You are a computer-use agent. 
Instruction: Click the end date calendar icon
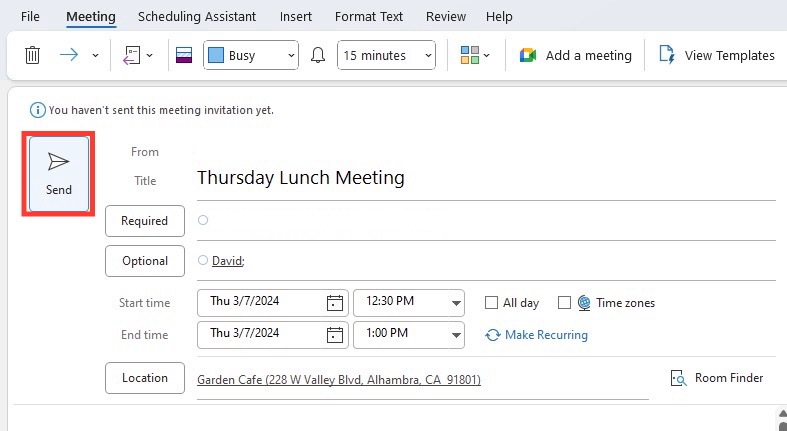pos(335,335)
